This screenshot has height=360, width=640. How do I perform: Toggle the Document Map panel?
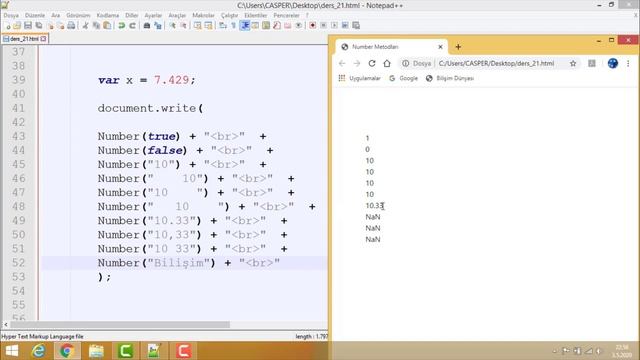point(266,25)
